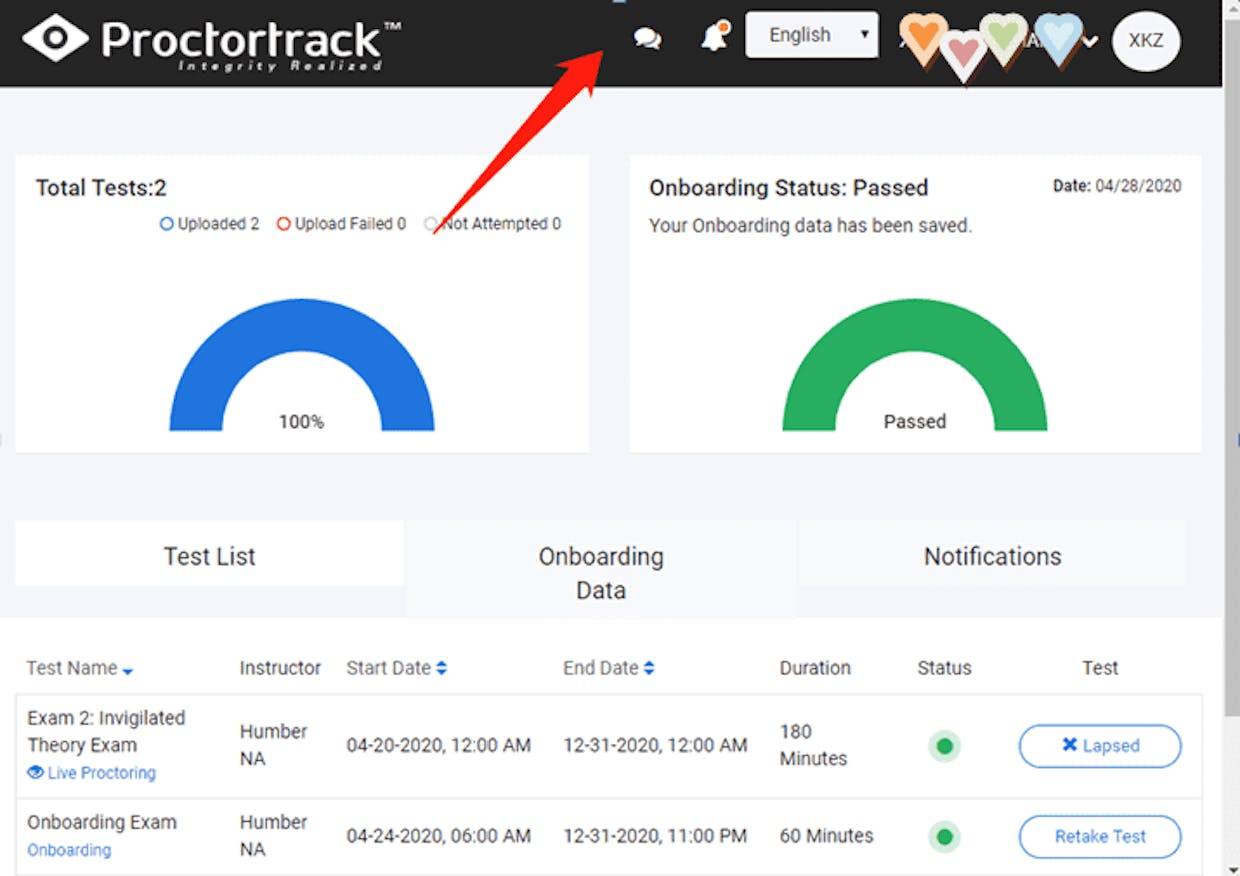Open the Onboarding link under Onboarding Exam
The height and width of the screenshot is (876, 1240).
[69, 850]
